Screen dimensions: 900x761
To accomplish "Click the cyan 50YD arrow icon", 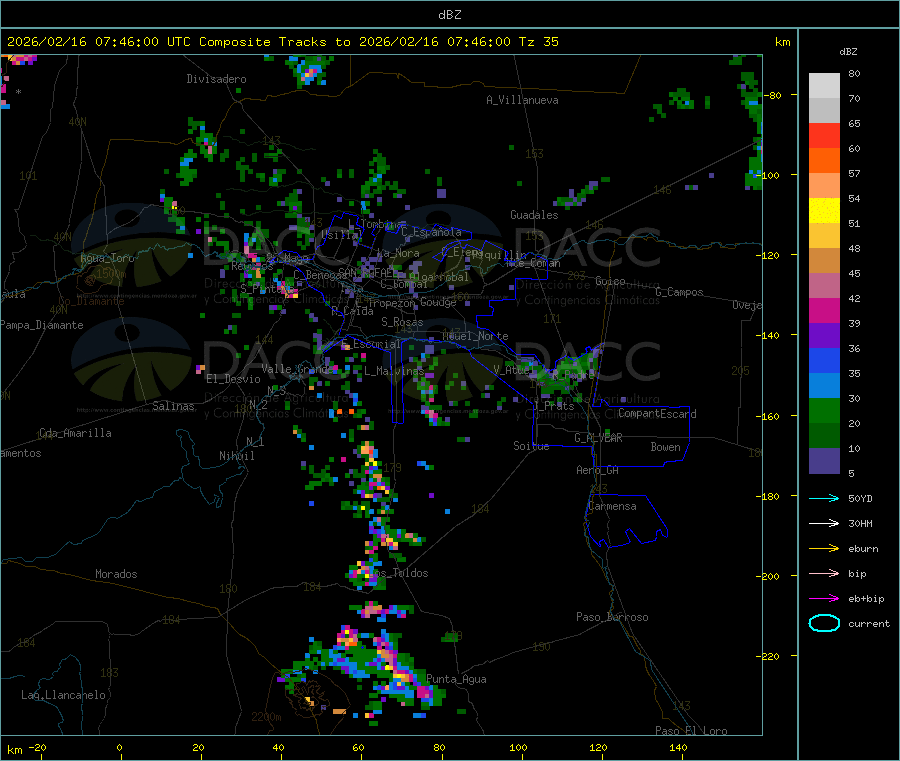I will click(x=824, y=498).
